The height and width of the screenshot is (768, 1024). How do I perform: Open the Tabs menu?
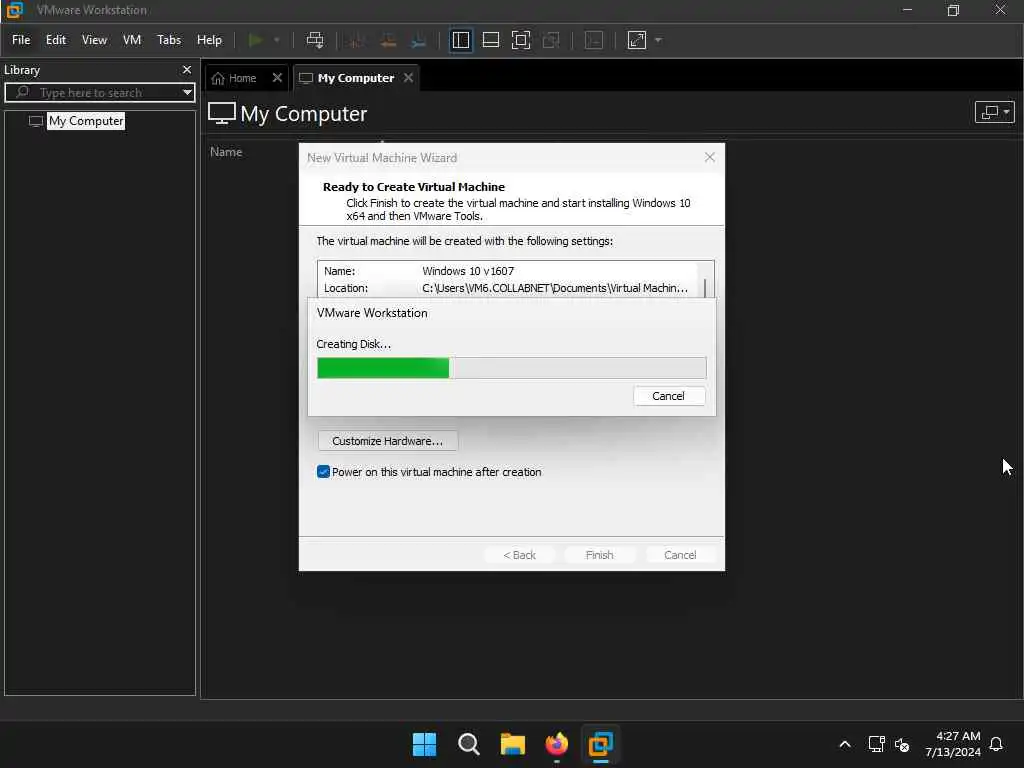pyautogui.click(x=168, y=40)
